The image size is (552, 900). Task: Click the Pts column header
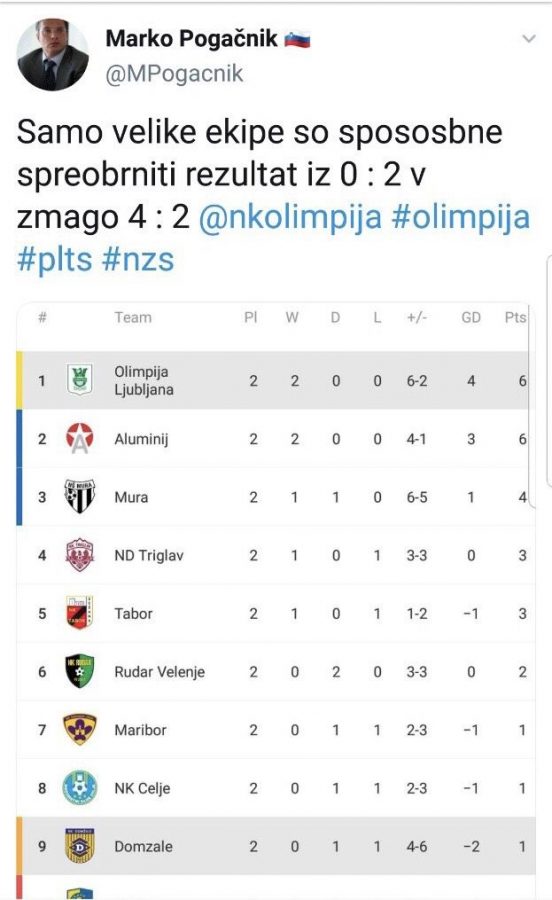click(515, 317)
